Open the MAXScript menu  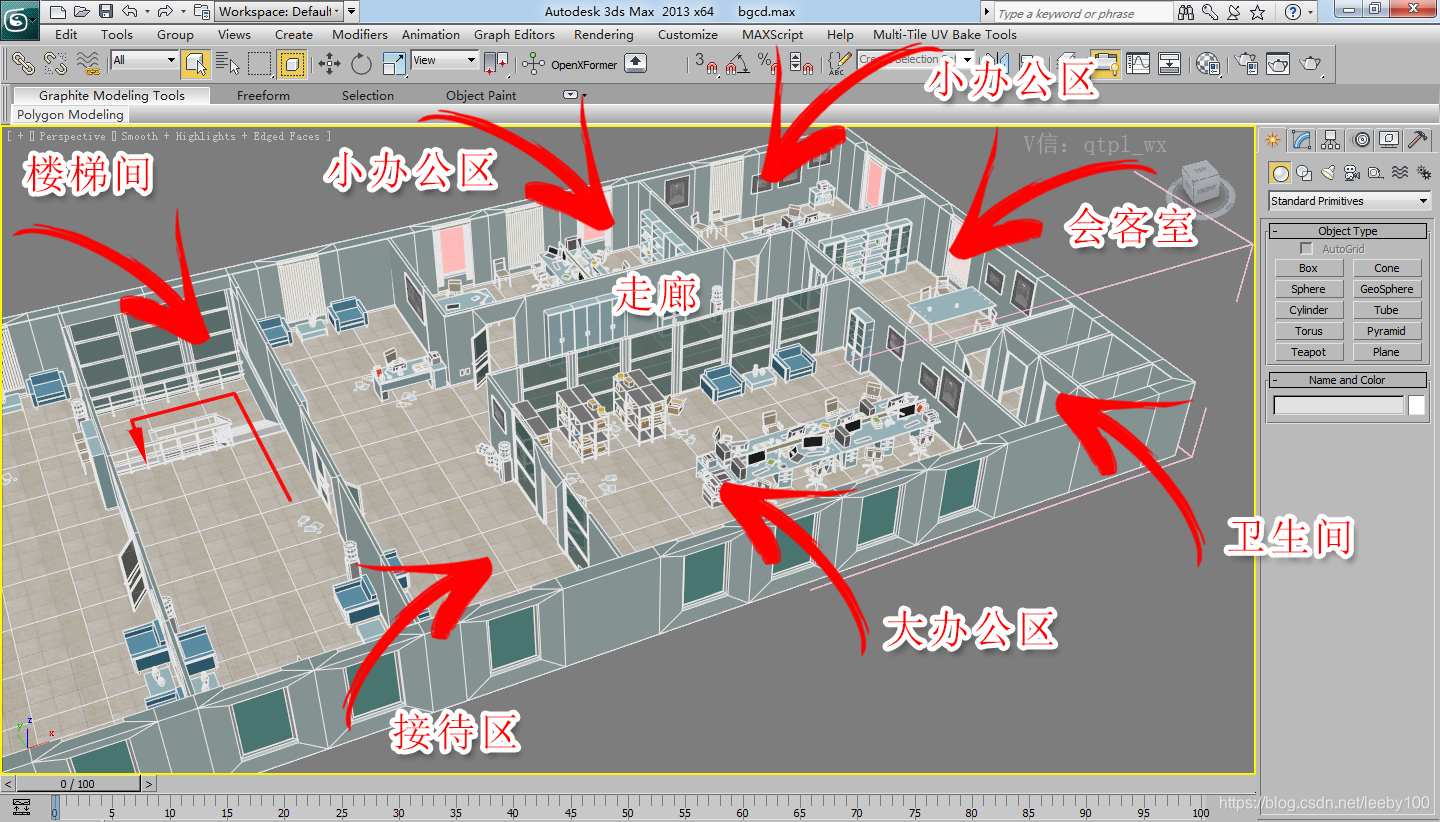[x=772, y=34]
